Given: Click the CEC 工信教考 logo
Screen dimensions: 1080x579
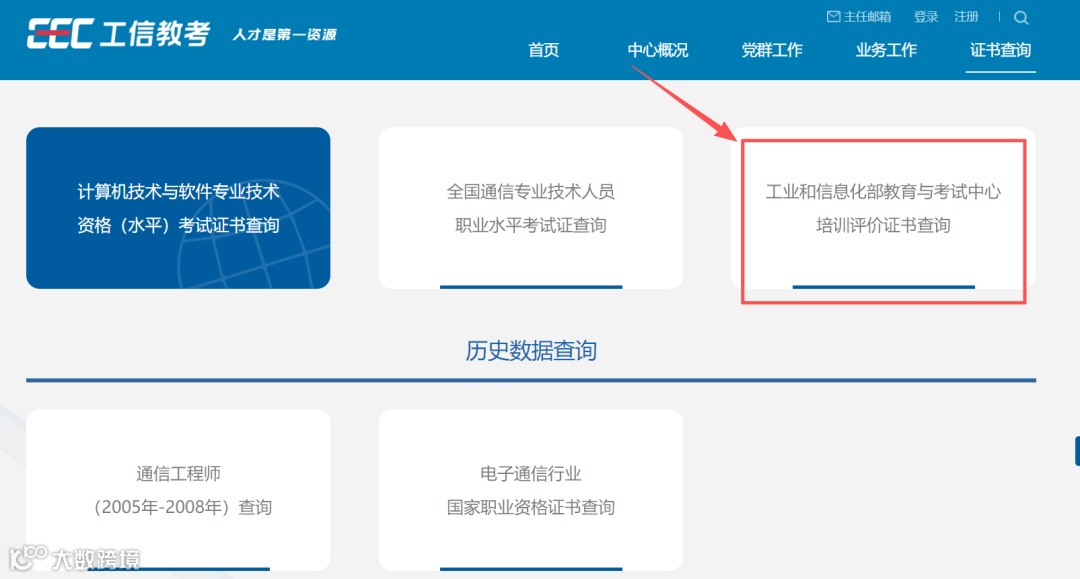Looking at the screenshot, I should point(118,34).
